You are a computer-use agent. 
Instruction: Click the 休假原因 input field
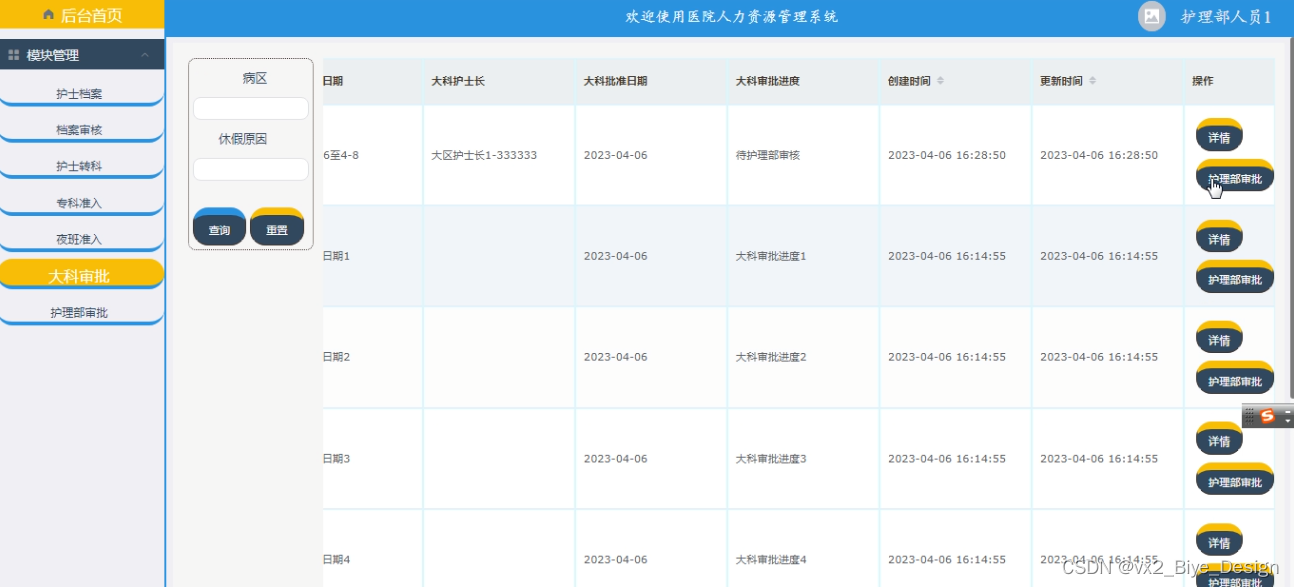251,169
